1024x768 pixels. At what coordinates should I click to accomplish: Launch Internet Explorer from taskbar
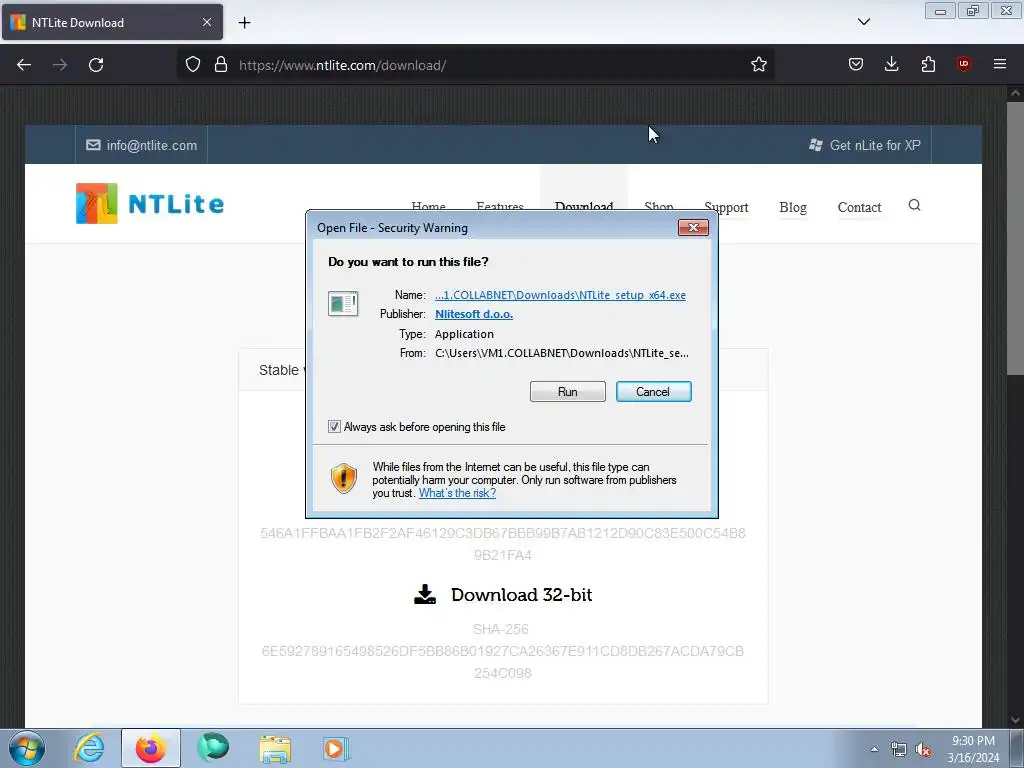click(89, 748)
